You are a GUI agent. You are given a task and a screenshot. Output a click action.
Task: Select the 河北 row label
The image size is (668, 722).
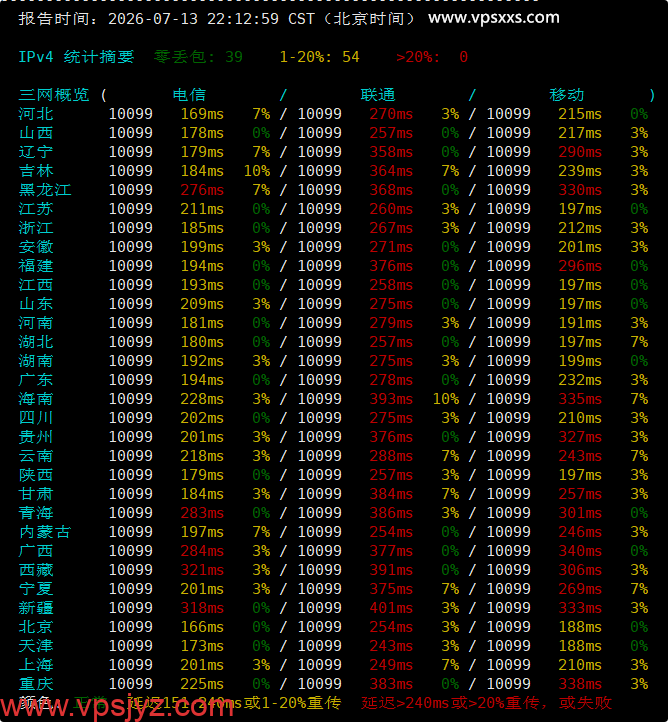click(36, 114)
